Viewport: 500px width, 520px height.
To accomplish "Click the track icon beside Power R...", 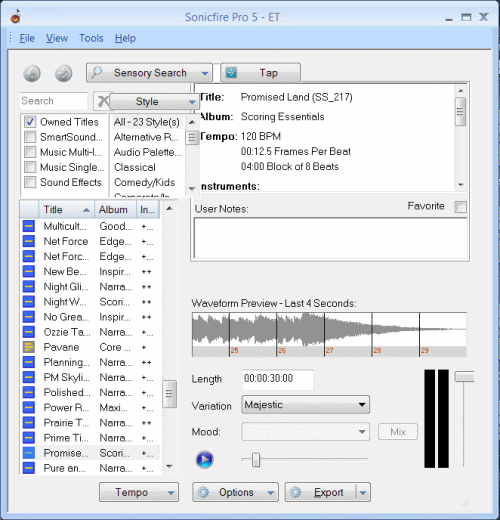I will 29,407.
